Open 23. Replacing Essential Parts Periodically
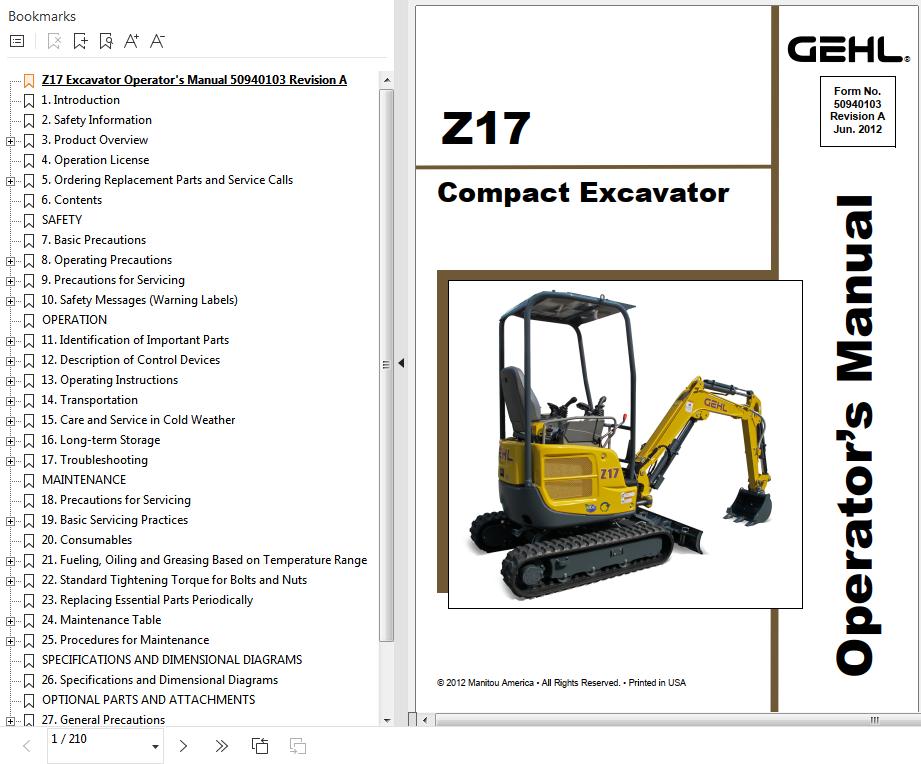This screenshot has width=921, height=764. coord(147,600)
